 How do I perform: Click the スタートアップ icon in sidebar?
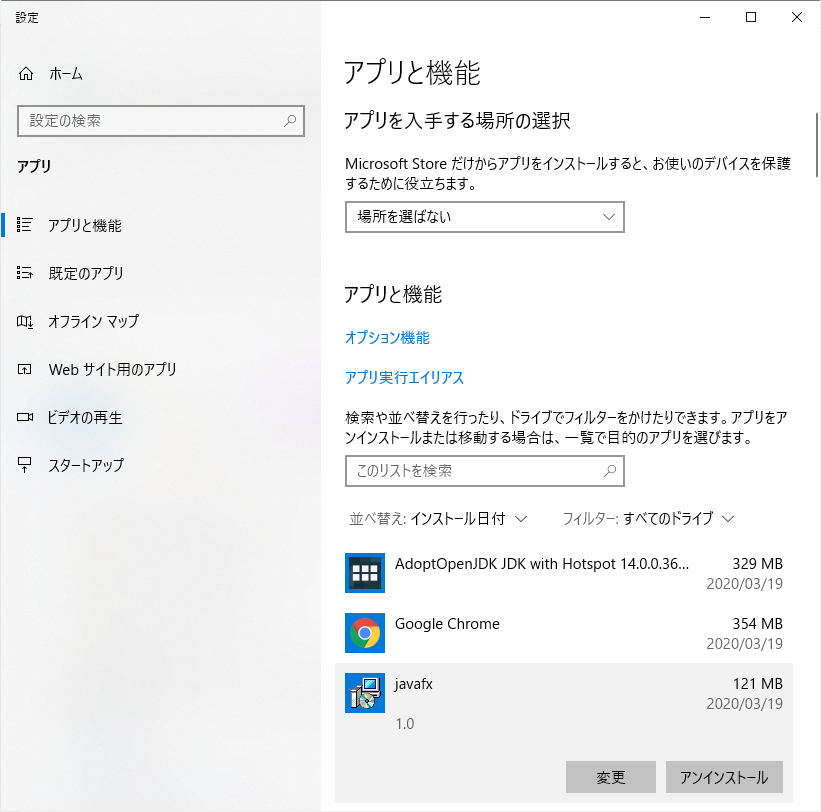tap(24, 465)
